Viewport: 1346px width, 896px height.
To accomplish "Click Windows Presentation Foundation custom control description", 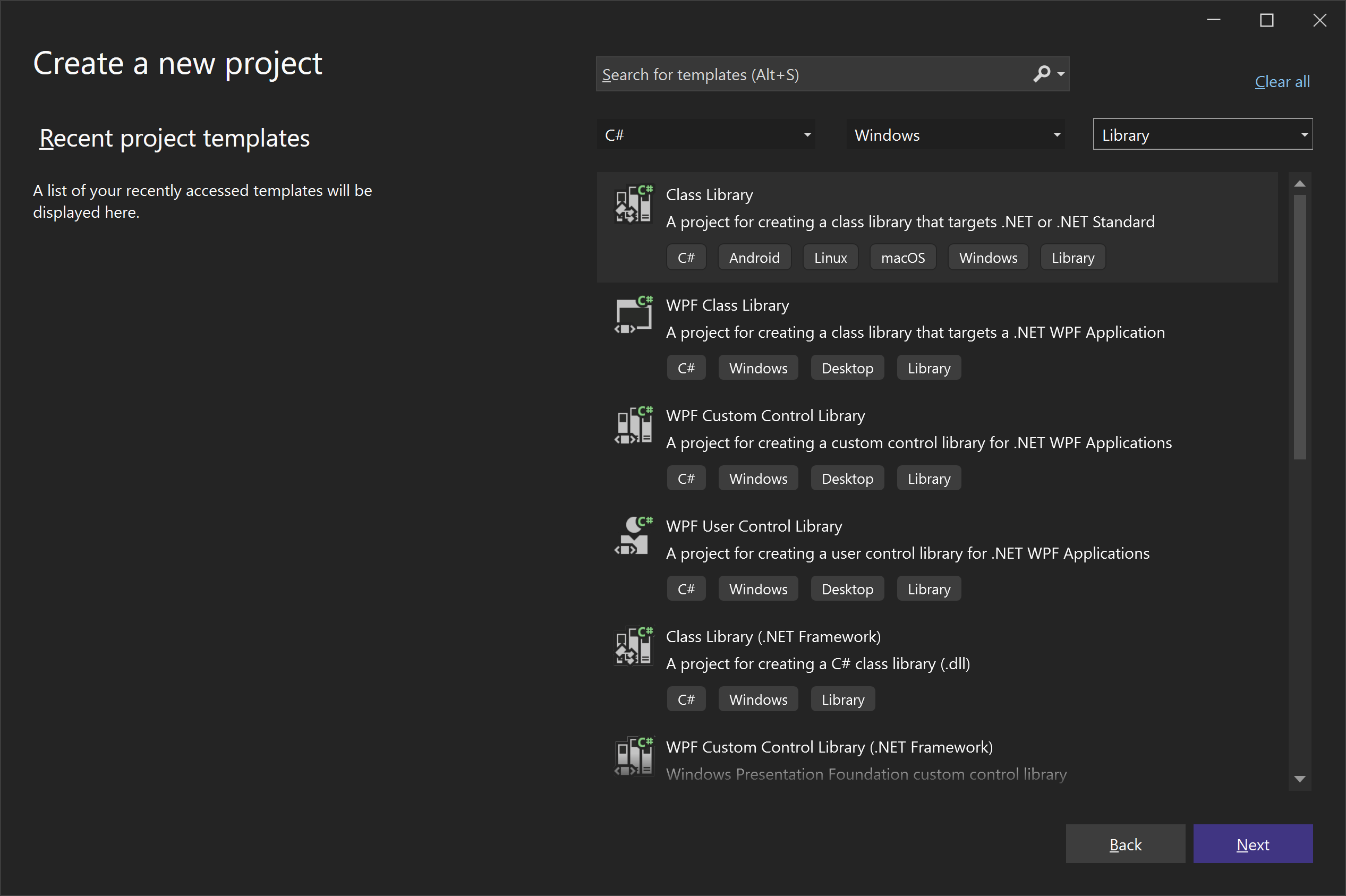I will (x=867, y=774).
